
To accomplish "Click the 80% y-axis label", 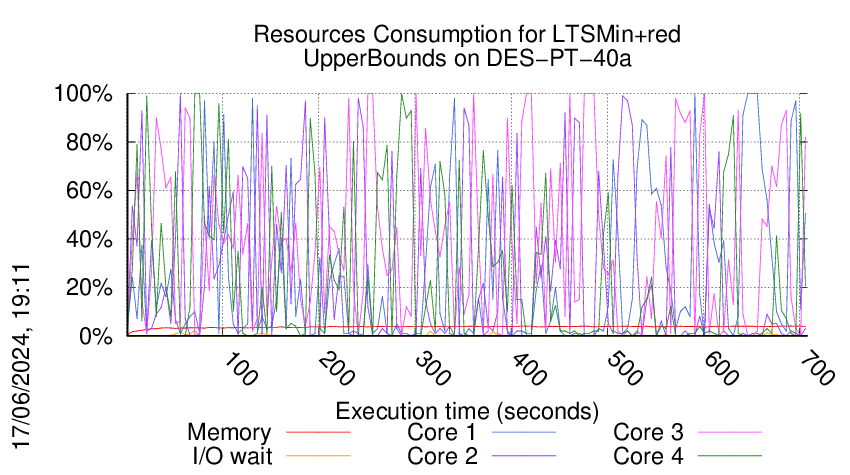I will click(89, 143).
